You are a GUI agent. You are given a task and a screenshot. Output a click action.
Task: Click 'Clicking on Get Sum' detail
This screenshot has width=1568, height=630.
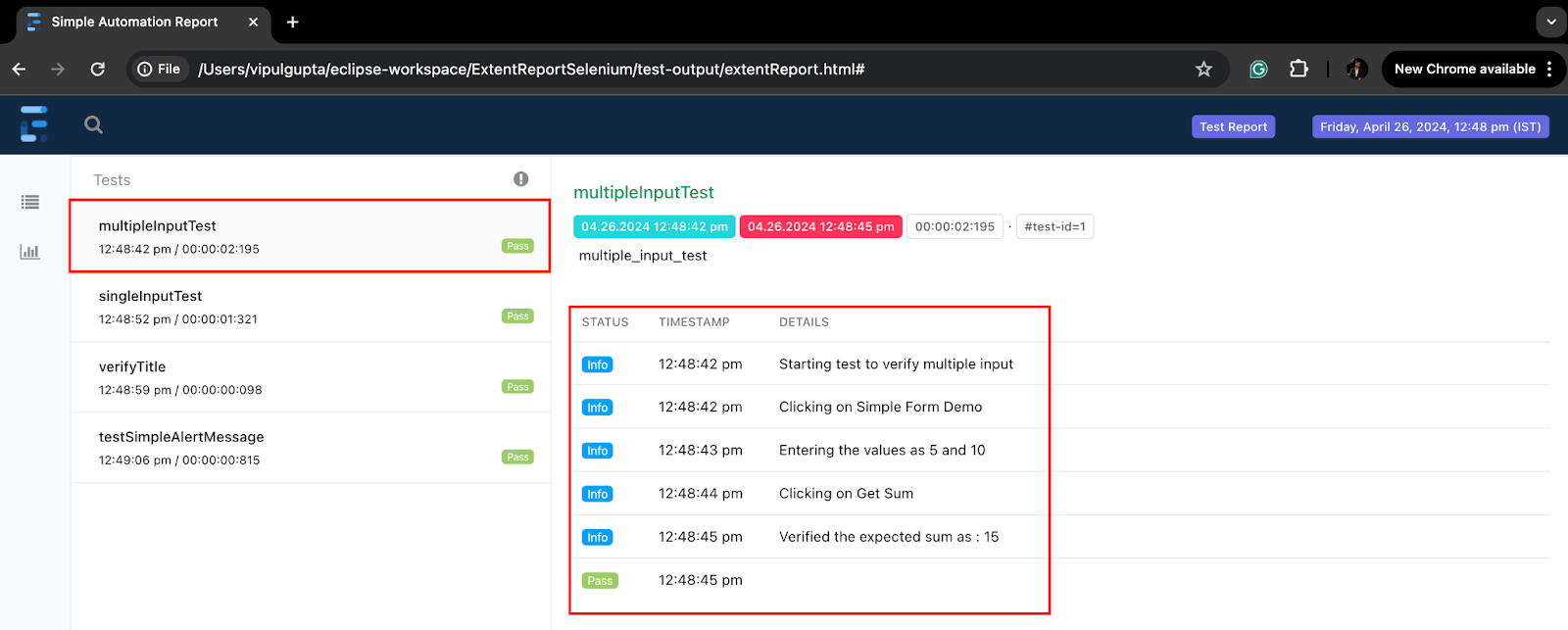coord(846,494)
